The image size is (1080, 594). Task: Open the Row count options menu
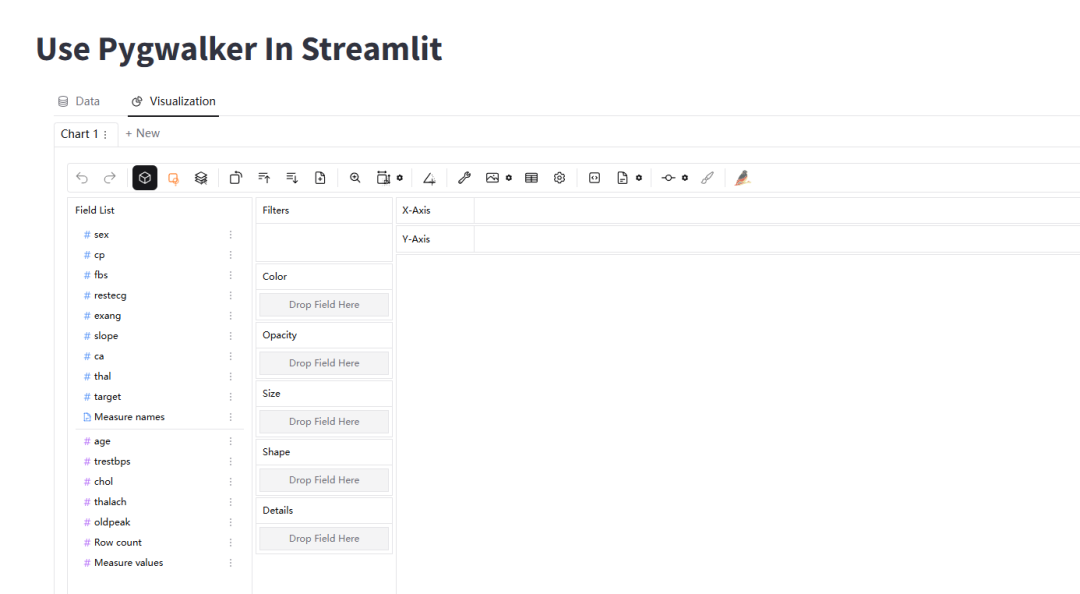(x=231, y=542)
